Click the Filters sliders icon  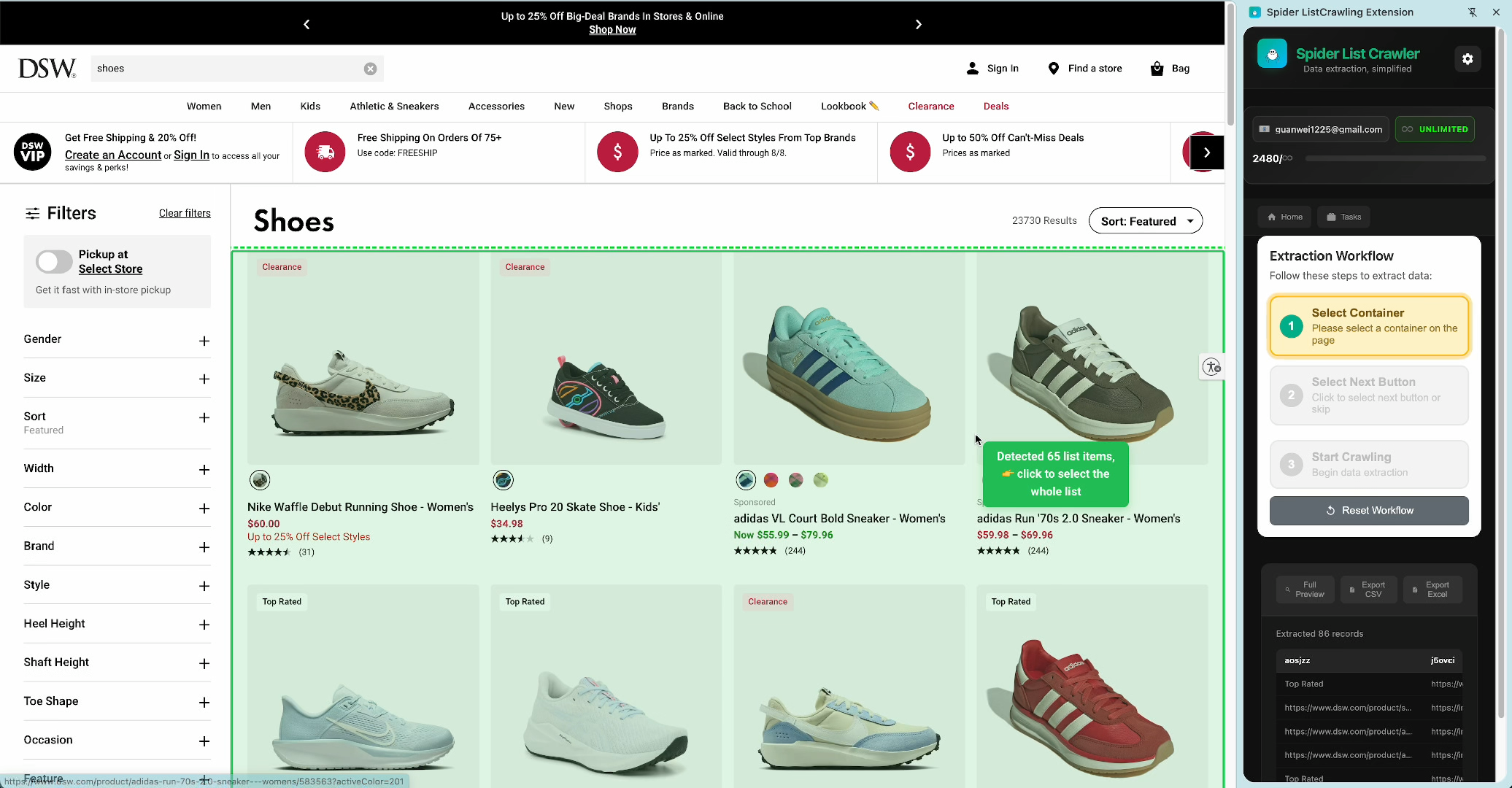(32, 213)
